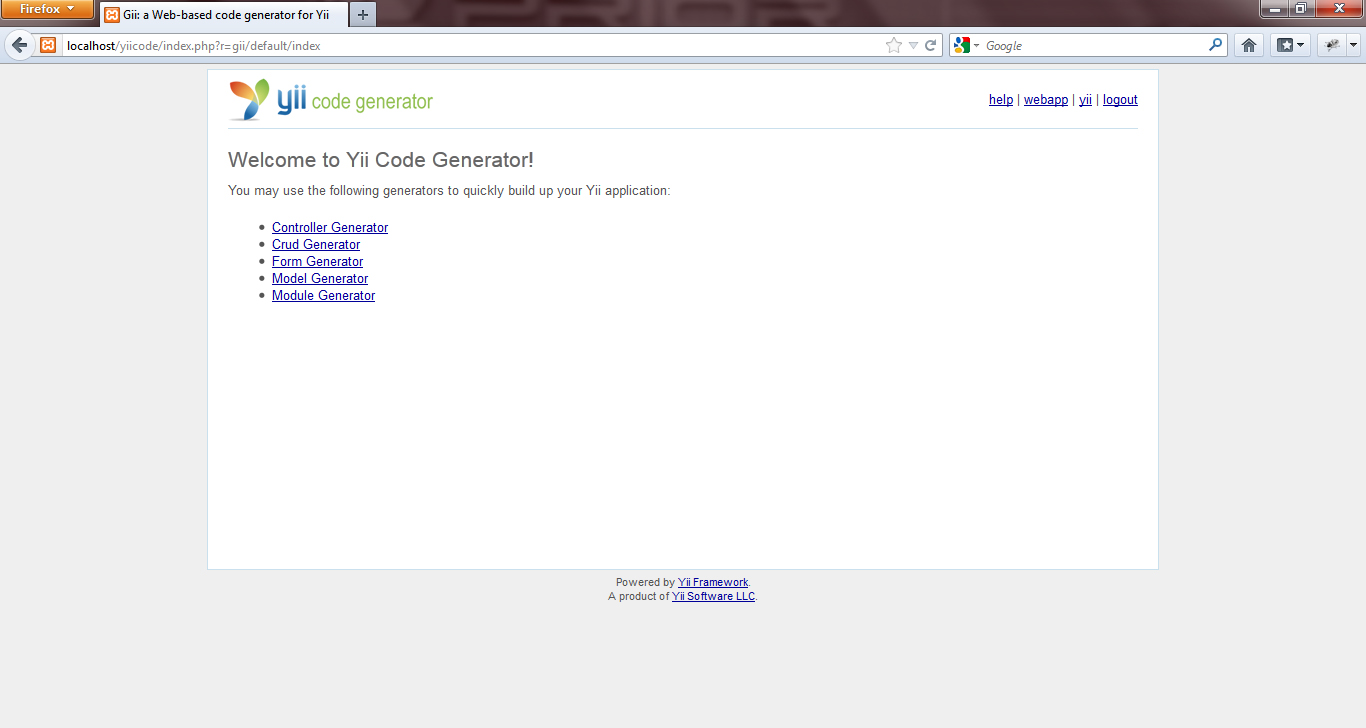Start a search with the magnifier icon
The image size is (1366, 728).
pos(1213,45)
